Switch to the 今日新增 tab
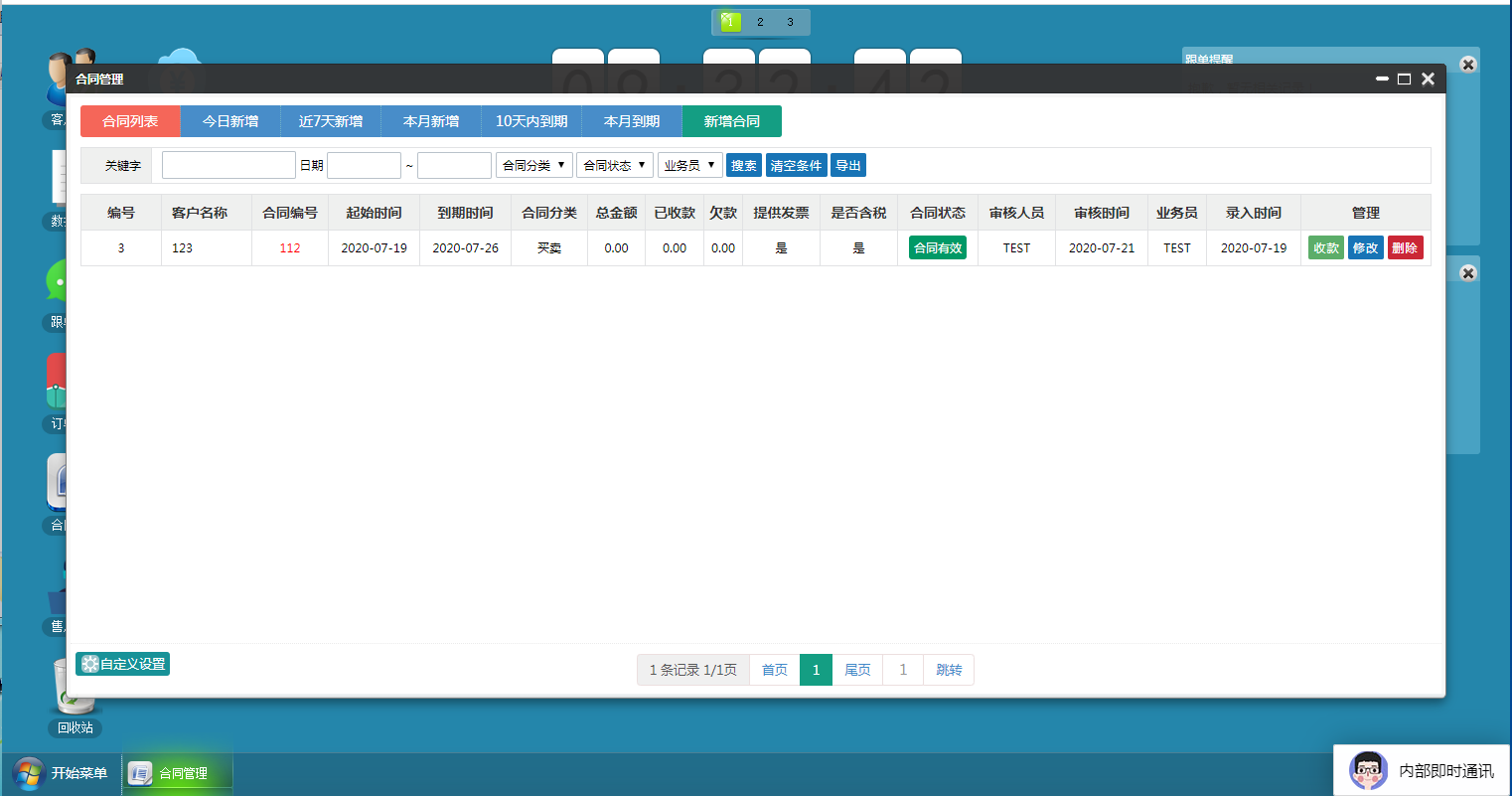Screen dimensions: 1512x796 (x=230, y=121)
